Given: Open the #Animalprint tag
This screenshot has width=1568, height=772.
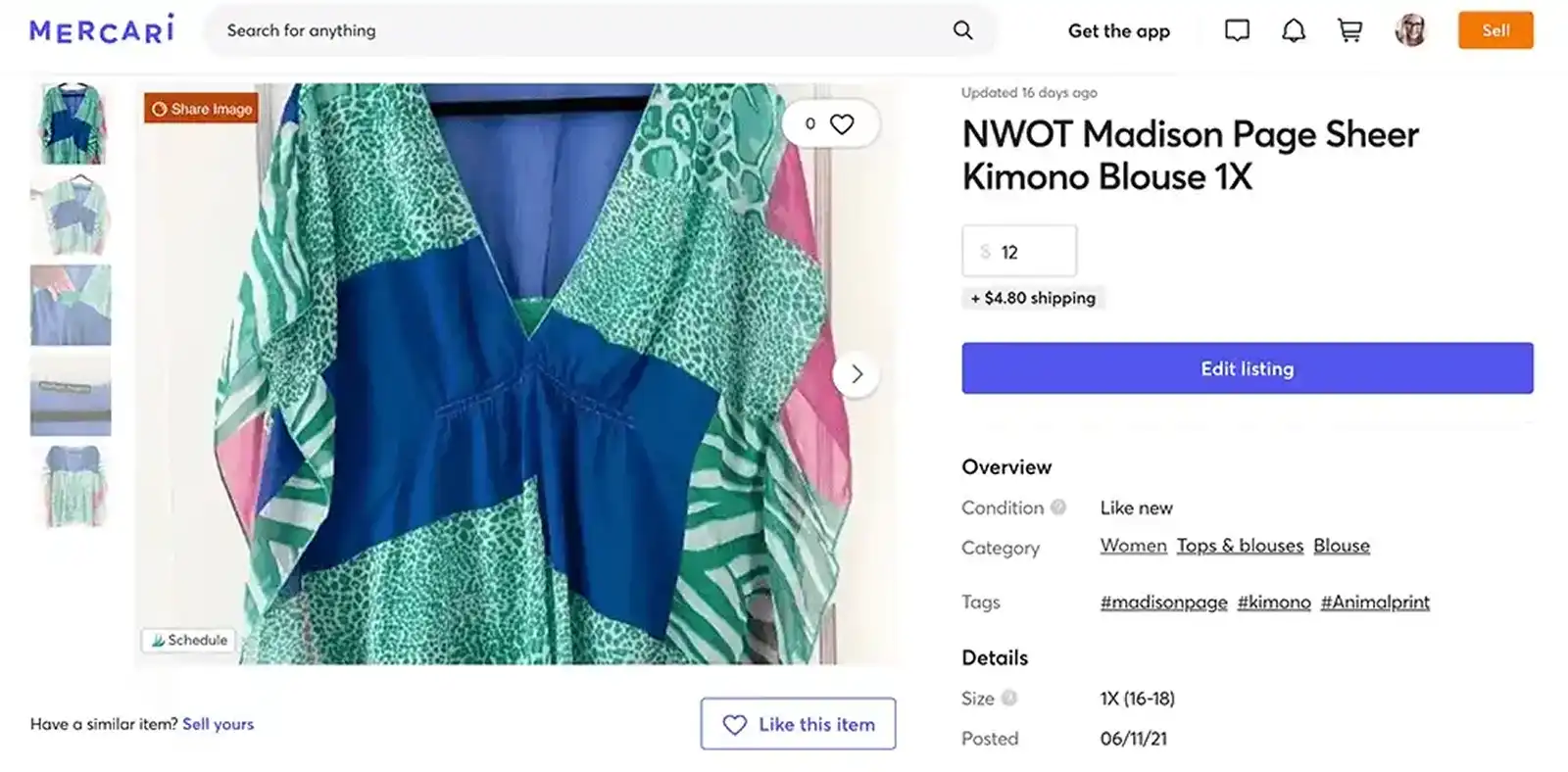Looking at the screenshot, I should coord(1374,602).
